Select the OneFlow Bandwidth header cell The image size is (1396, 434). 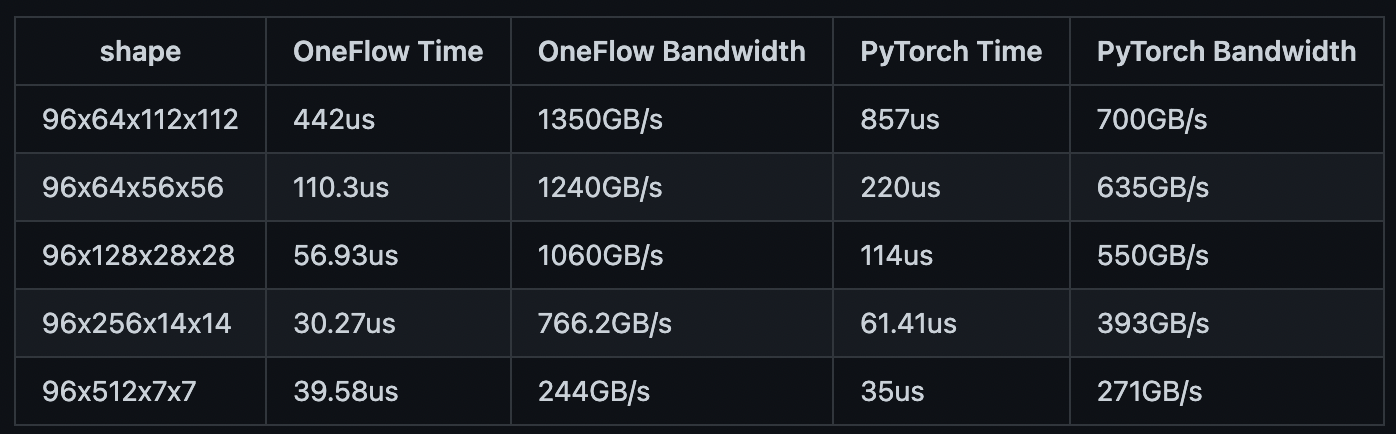tap(671, 52)
